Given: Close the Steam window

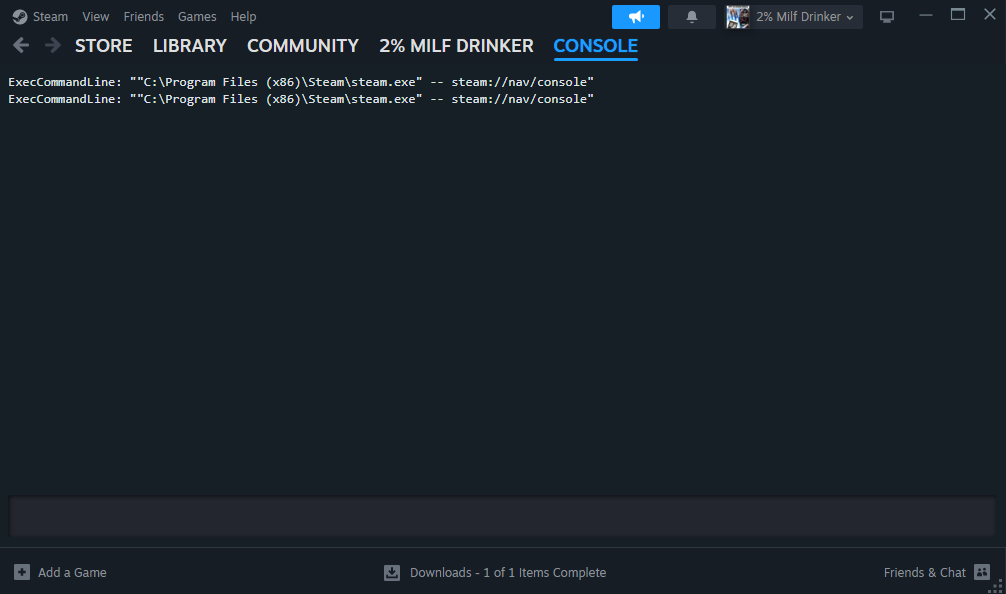Looking at the screenshot, I should tap(990, 14).
